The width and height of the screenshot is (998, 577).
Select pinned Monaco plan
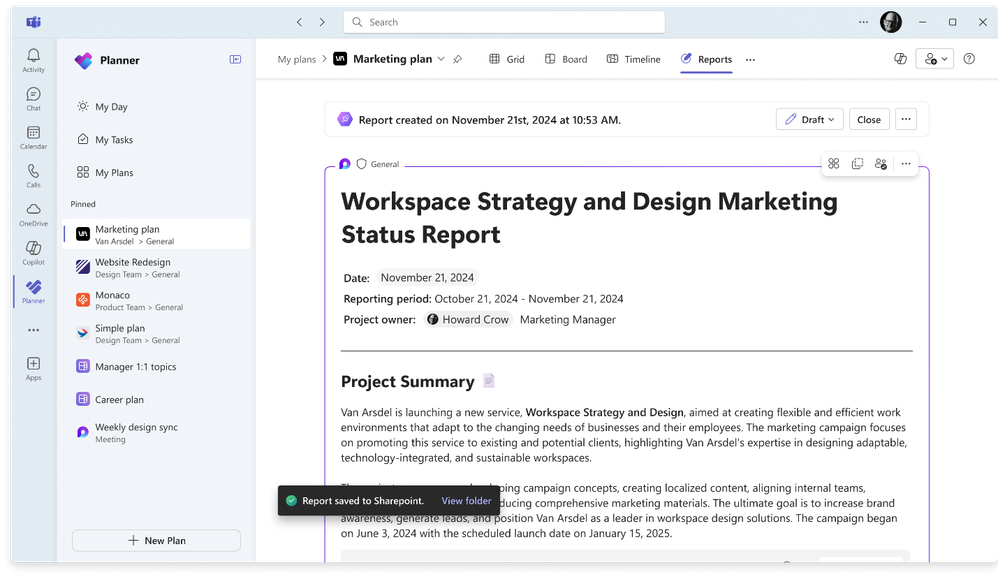click(157, 300)
